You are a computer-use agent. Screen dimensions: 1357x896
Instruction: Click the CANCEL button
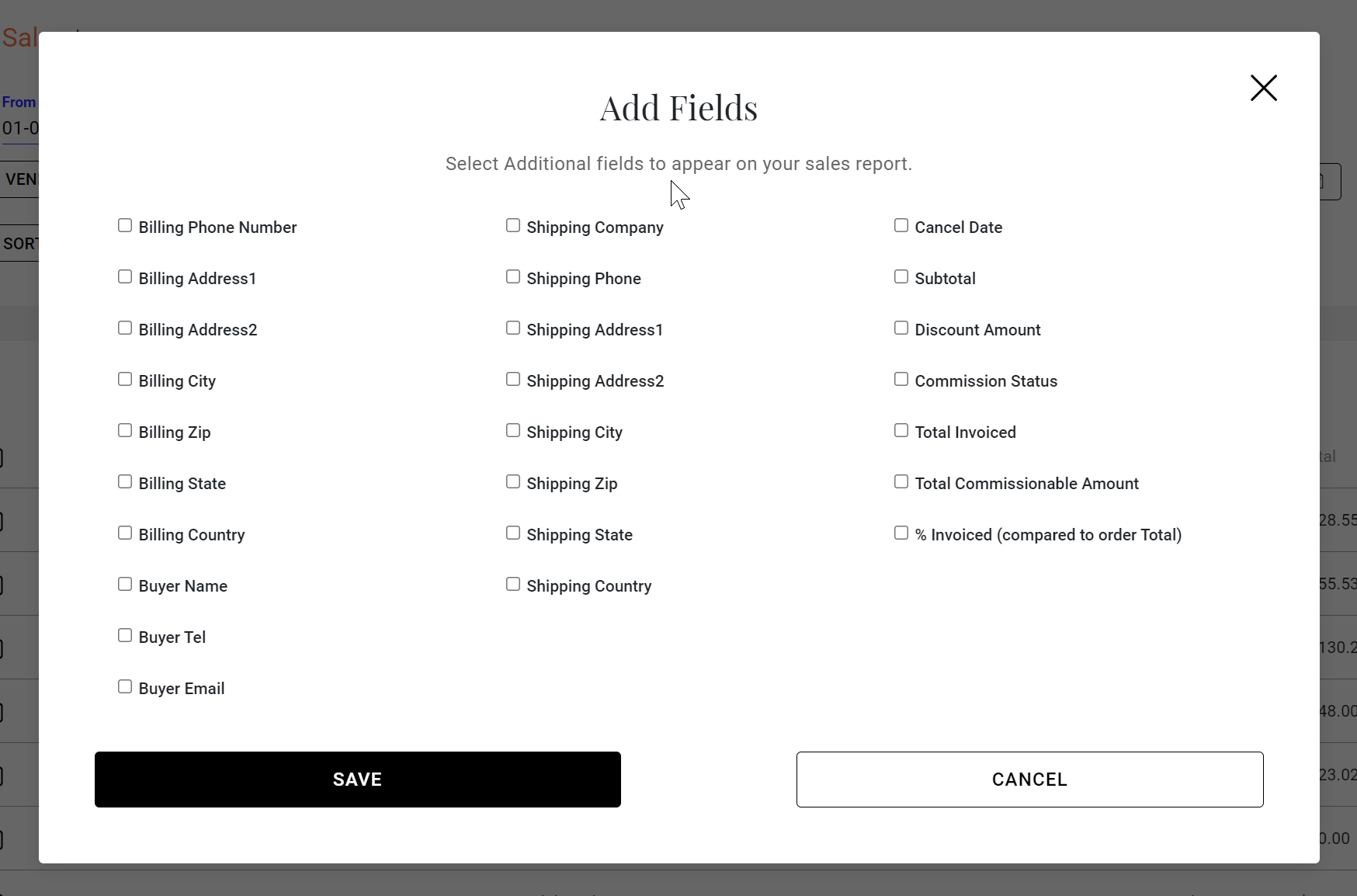click(1029, 779)
